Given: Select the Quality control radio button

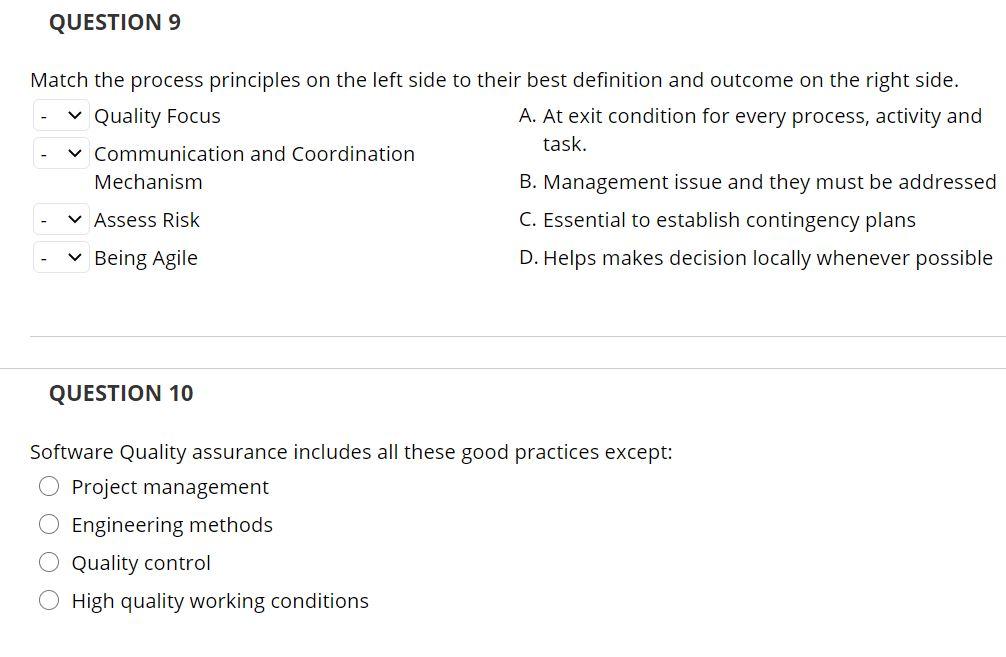Looking at the screenshot, I should (x=49, y=563).
